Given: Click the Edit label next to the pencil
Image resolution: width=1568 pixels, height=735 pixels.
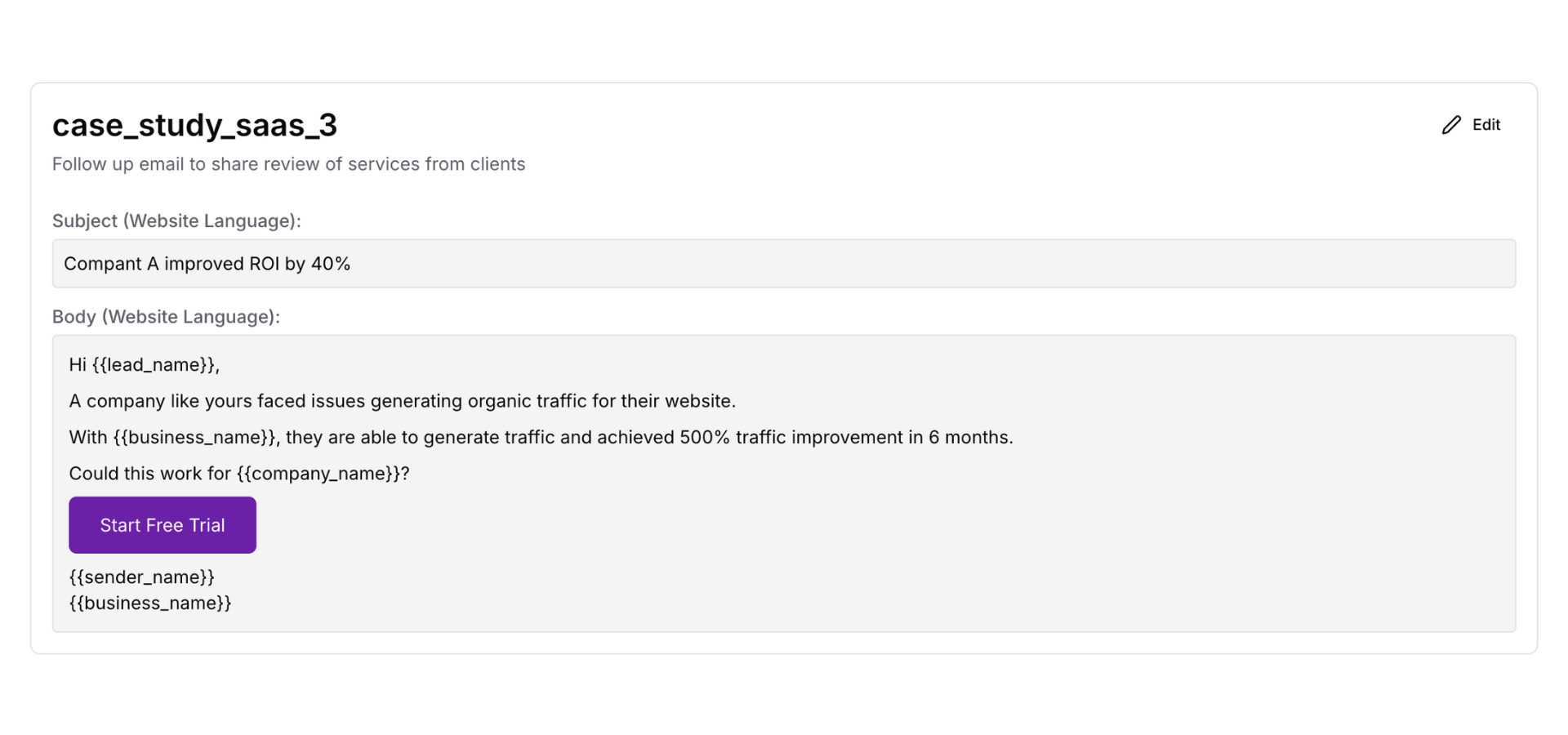Looking at the screenshot, I should click(x=1486, y=124).
